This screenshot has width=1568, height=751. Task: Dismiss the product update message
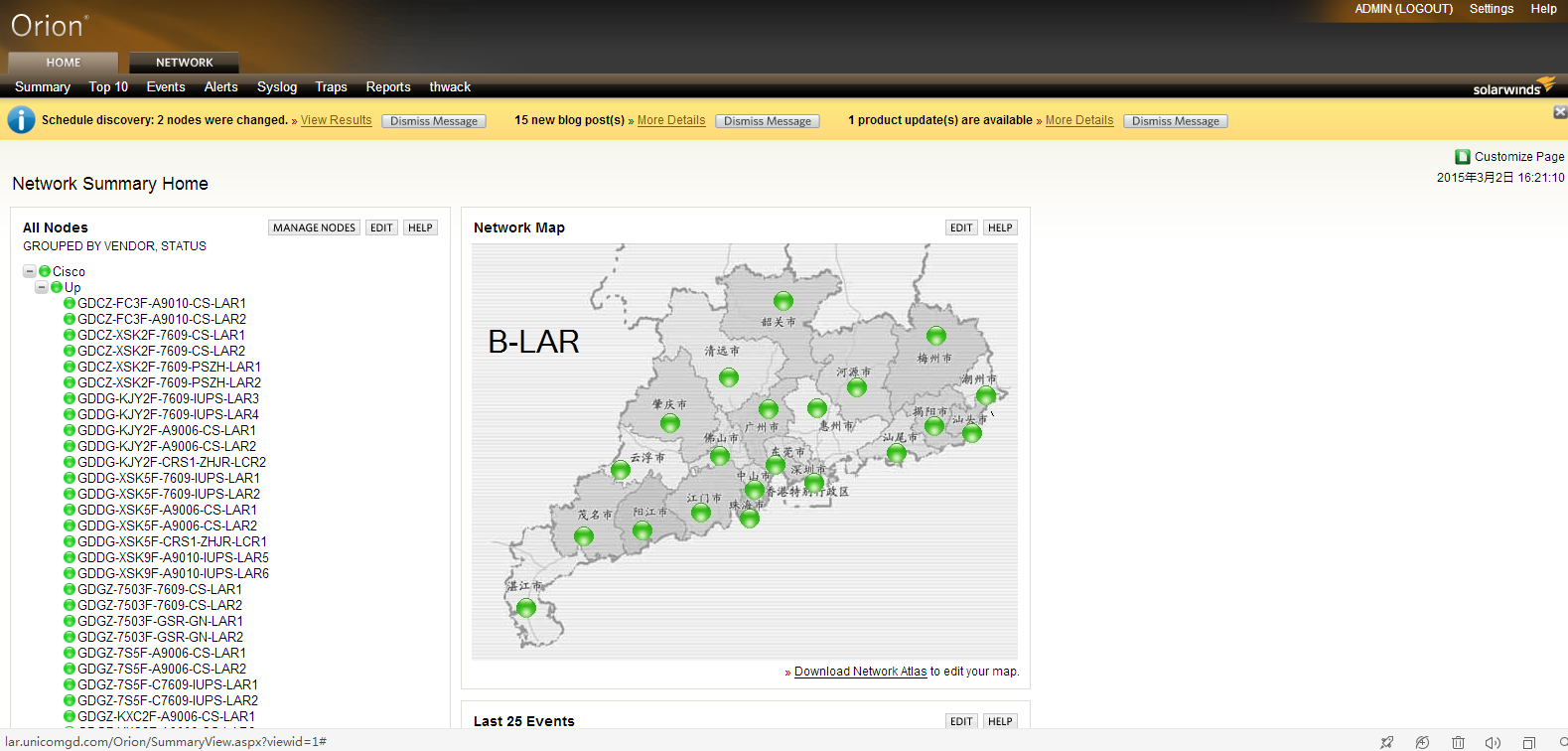click(1176, 121)
